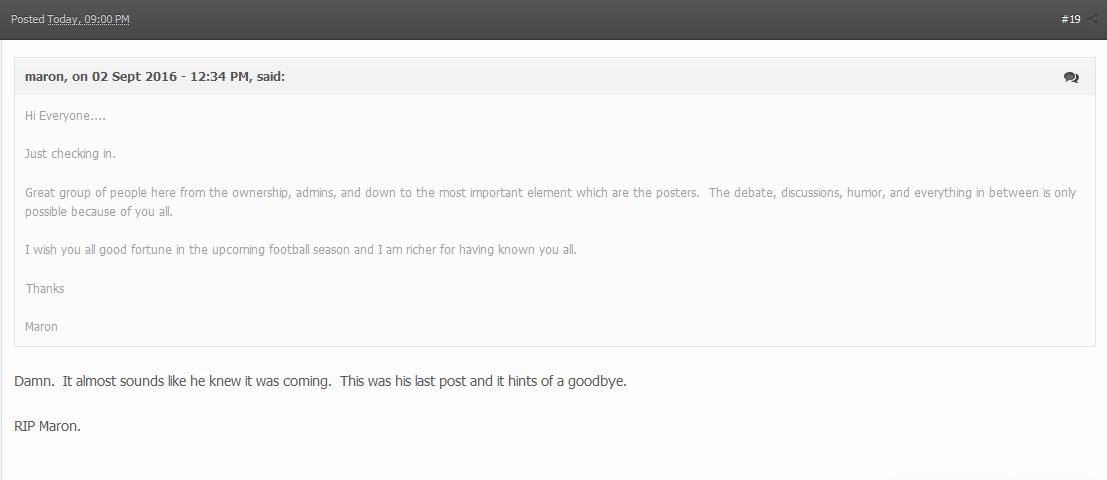1107x480 pixels.
Task: Click username 'maron' in quote header
Action: pos(44,76)
